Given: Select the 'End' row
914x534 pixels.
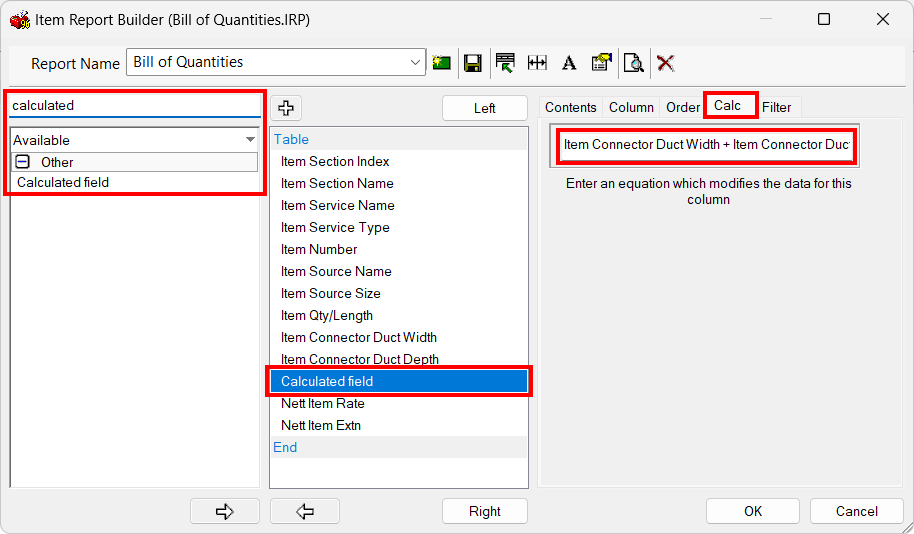Looking at the screenshot, I should pos(399,447).
